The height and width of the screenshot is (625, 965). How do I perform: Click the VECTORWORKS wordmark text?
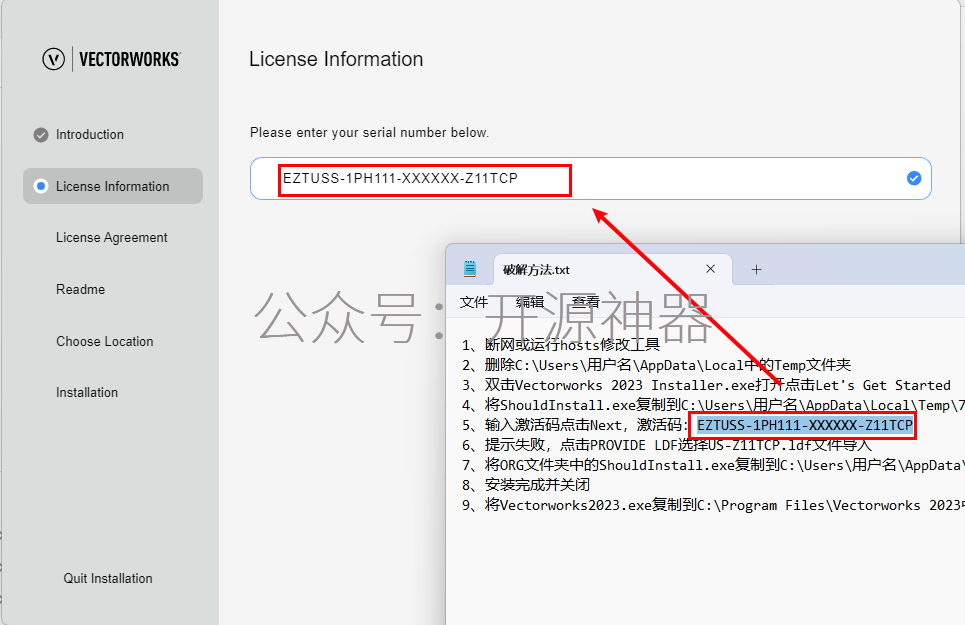point(130,60)
